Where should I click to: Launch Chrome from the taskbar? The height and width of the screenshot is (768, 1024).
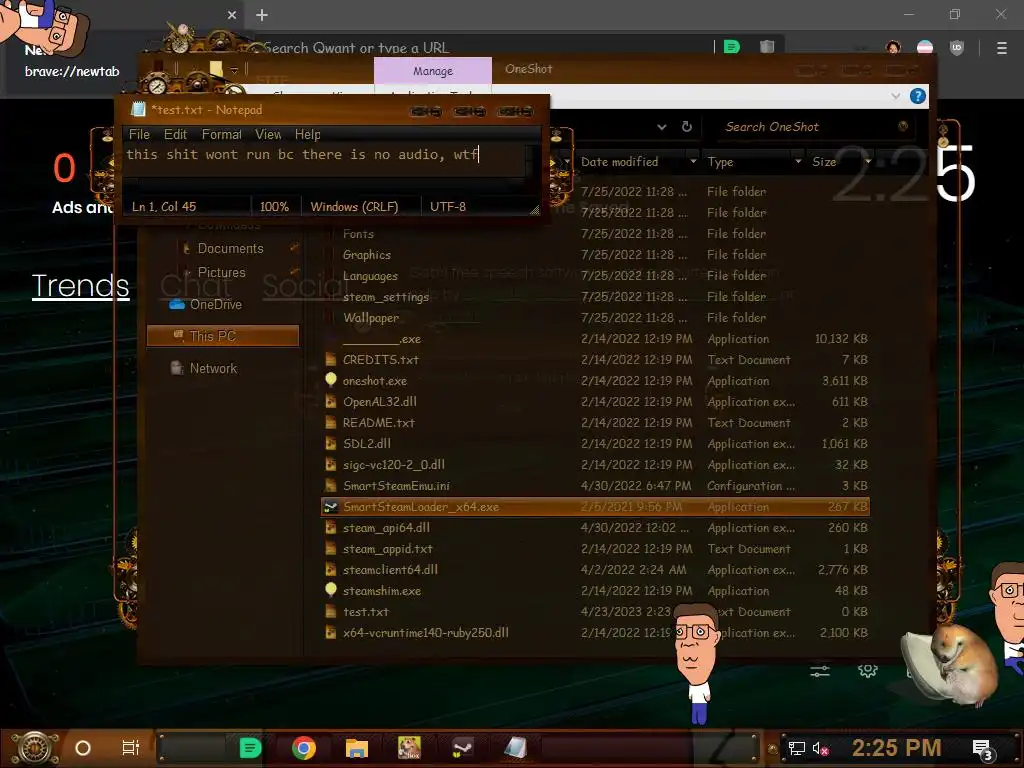(x=304, y=748)
